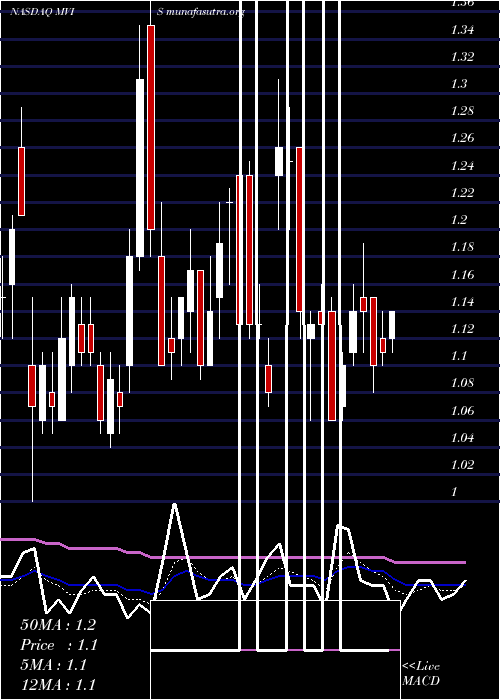
Task: Click the 1.16 price axis label
Action: click(462, 275)
